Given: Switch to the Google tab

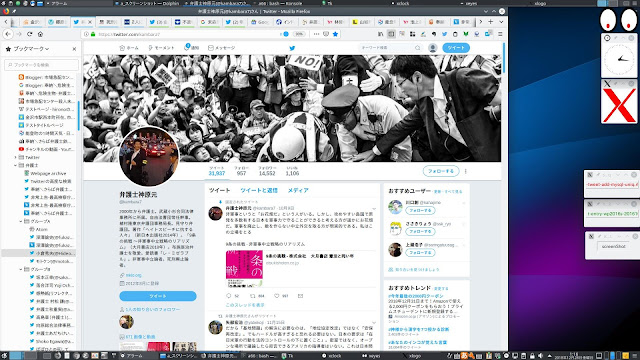Looking at the screenshot, I should [260, 22].
